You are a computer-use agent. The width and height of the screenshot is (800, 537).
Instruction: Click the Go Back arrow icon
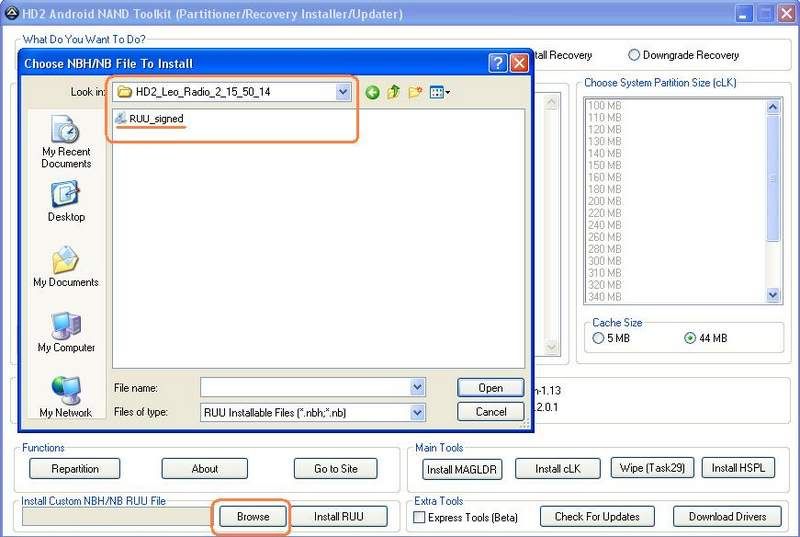coord(372,92)
